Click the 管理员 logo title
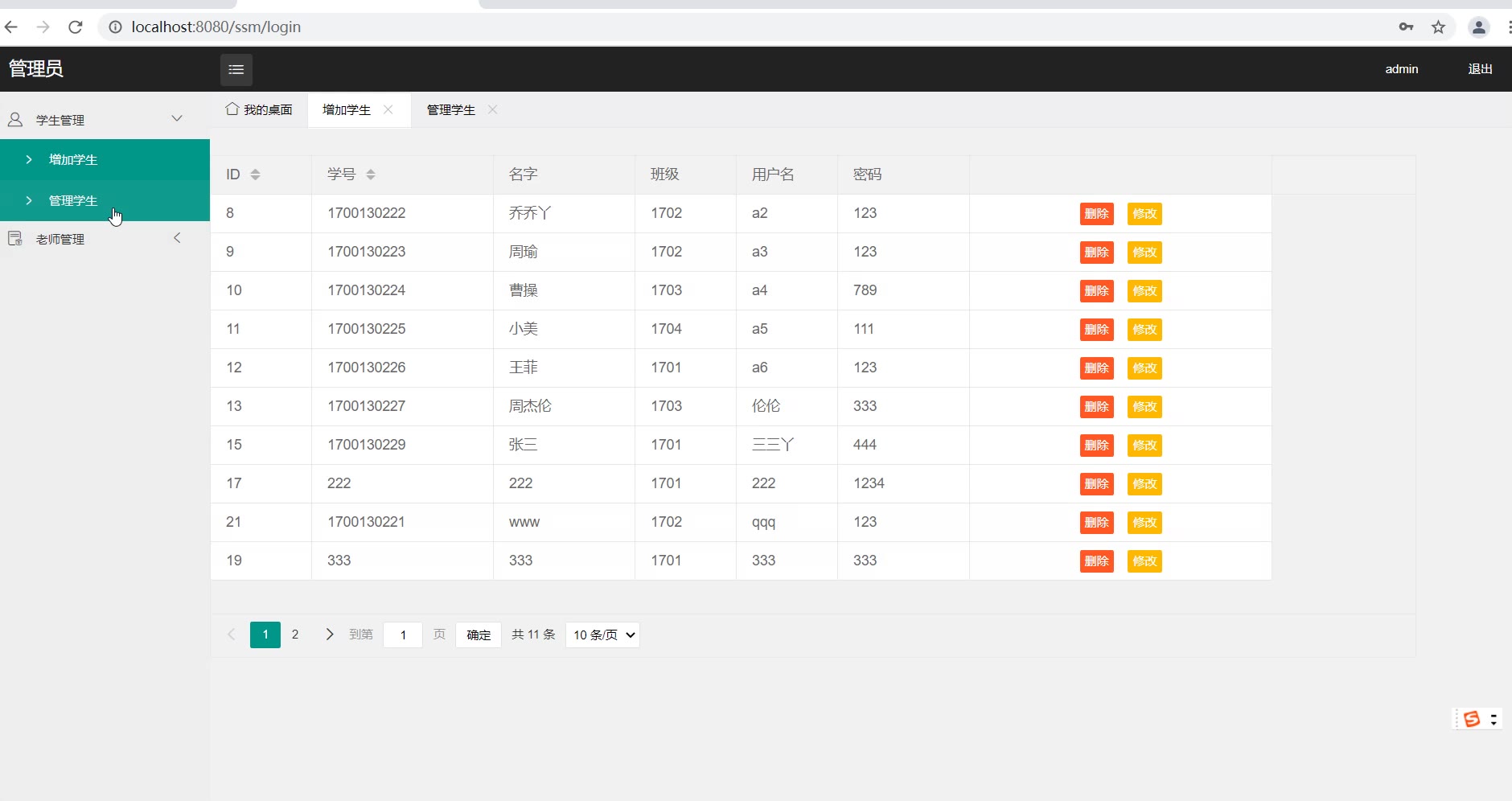This screenshot has width=1512, height=801. pos(36,68)
